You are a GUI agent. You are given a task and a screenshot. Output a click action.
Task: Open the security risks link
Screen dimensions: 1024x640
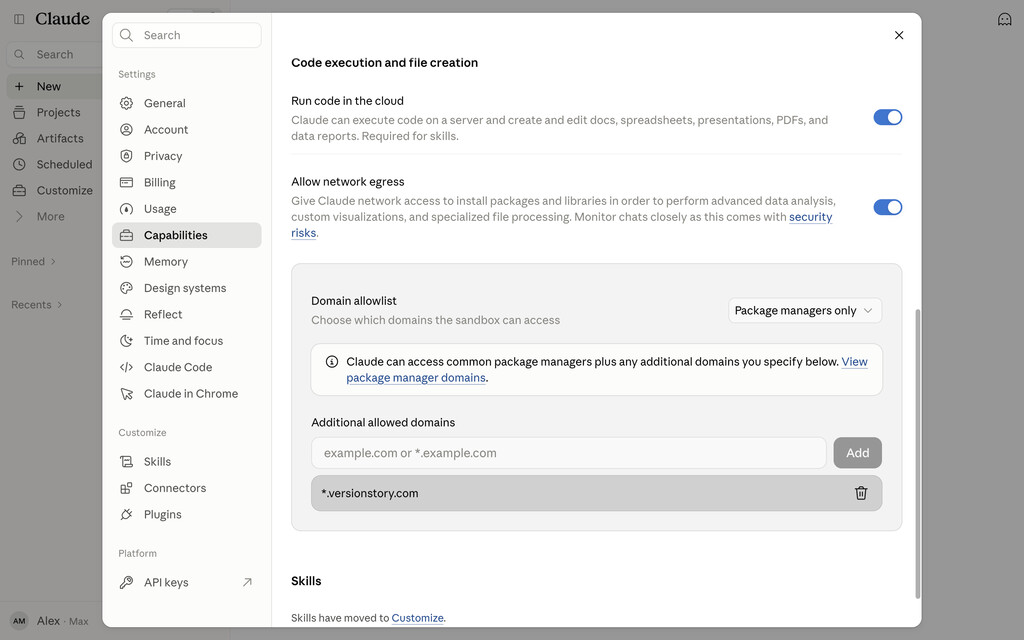pos(810,217)
